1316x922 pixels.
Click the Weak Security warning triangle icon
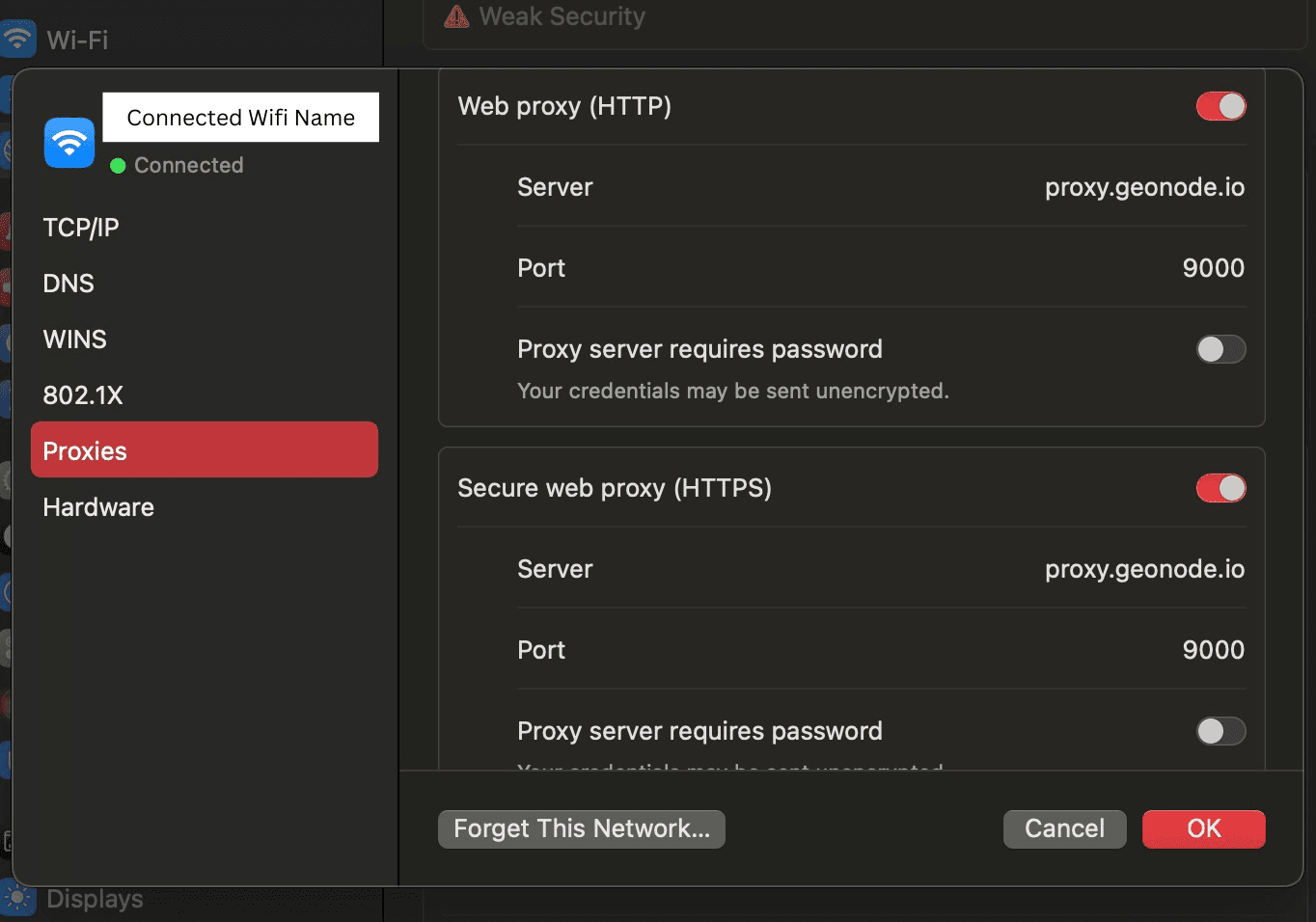tap(456, 16)
